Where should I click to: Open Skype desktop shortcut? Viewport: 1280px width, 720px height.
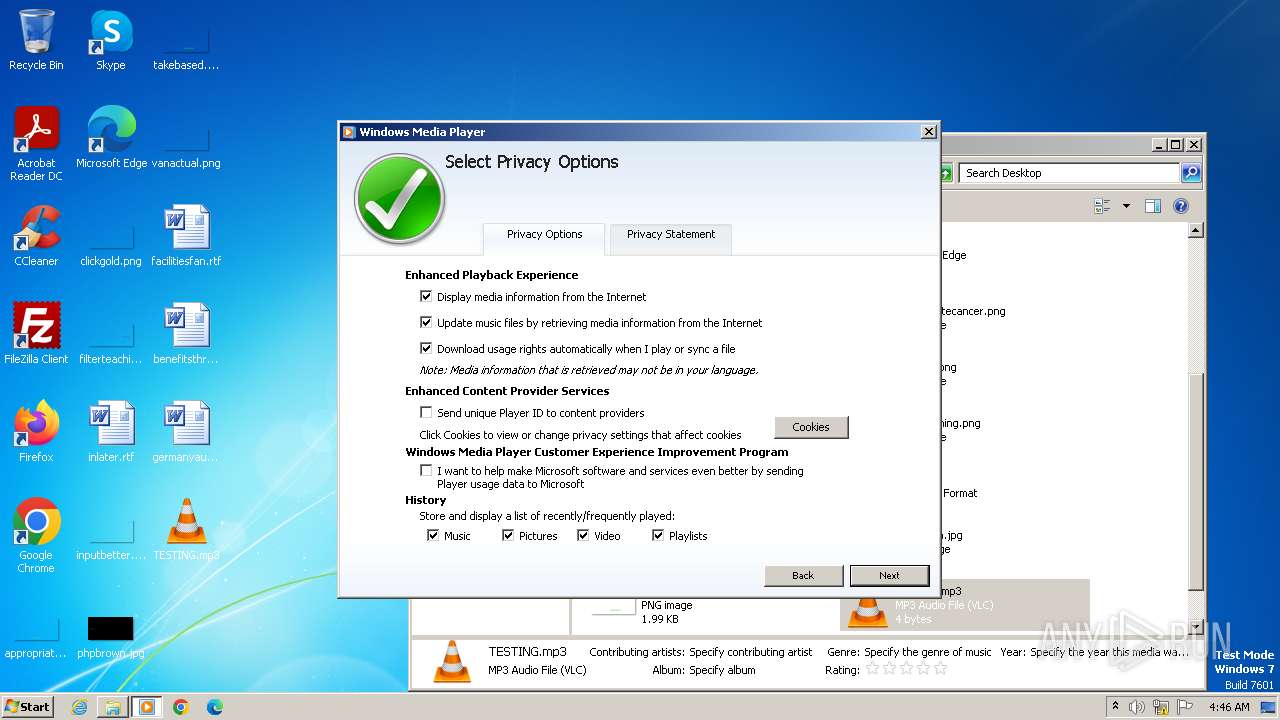[x=111, y=40]
